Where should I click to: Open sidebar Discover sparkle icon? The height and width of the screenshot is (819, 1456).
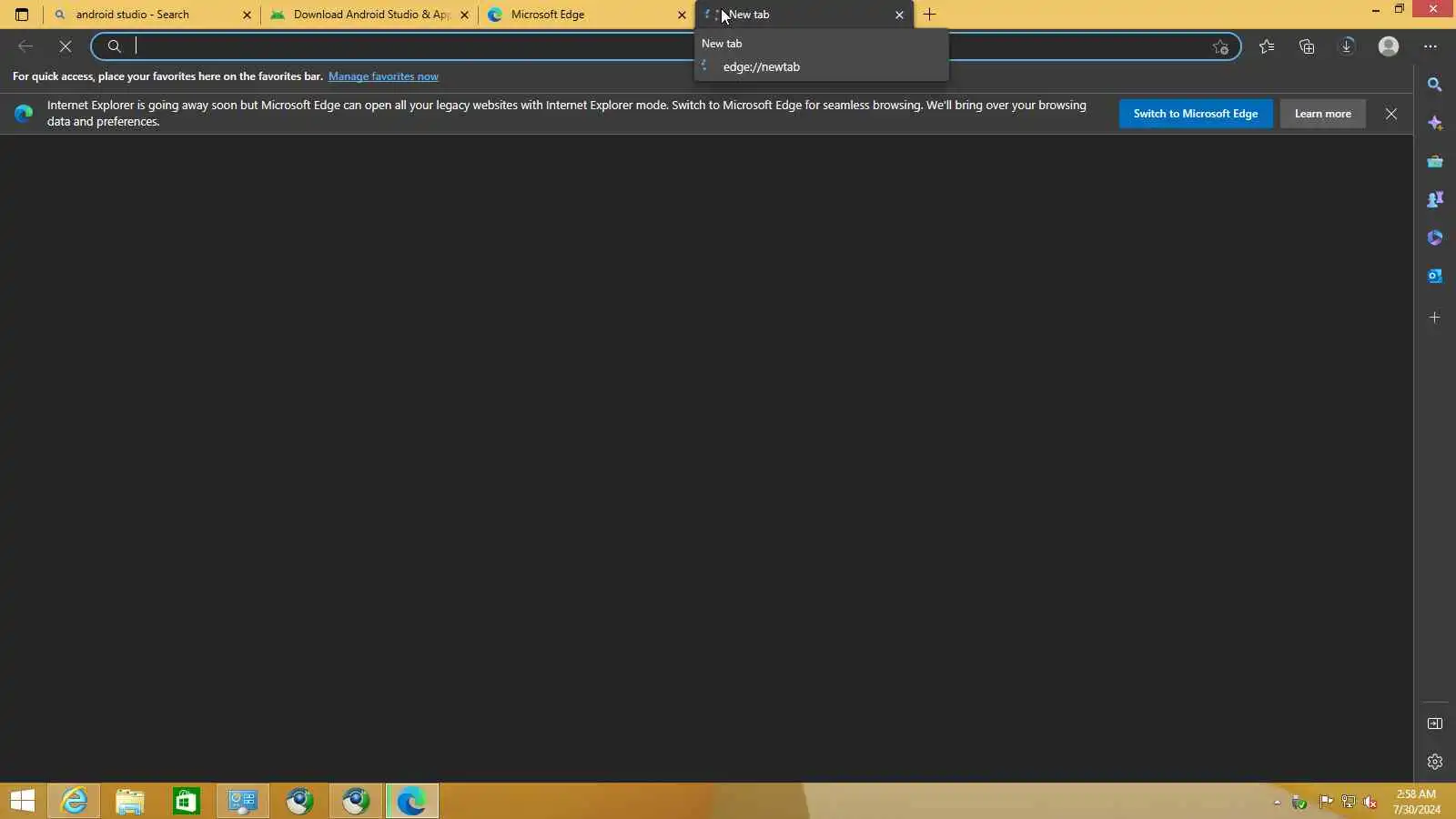(x=1435, y=123)
